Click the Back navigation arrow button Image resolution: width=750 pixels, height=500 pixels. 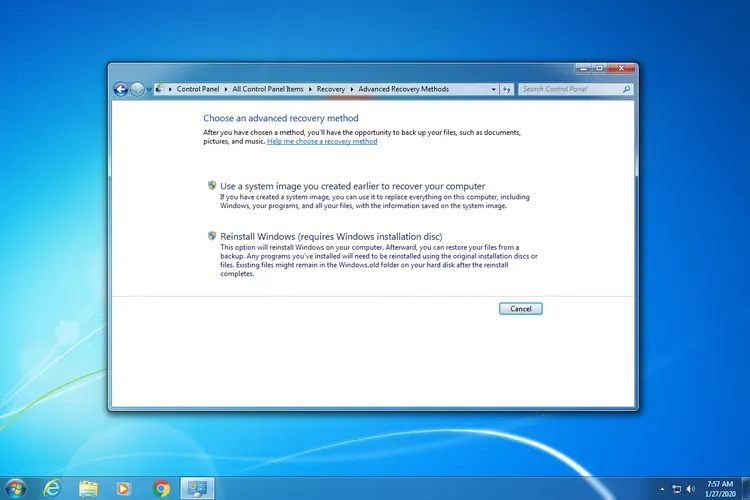point(121,89)
